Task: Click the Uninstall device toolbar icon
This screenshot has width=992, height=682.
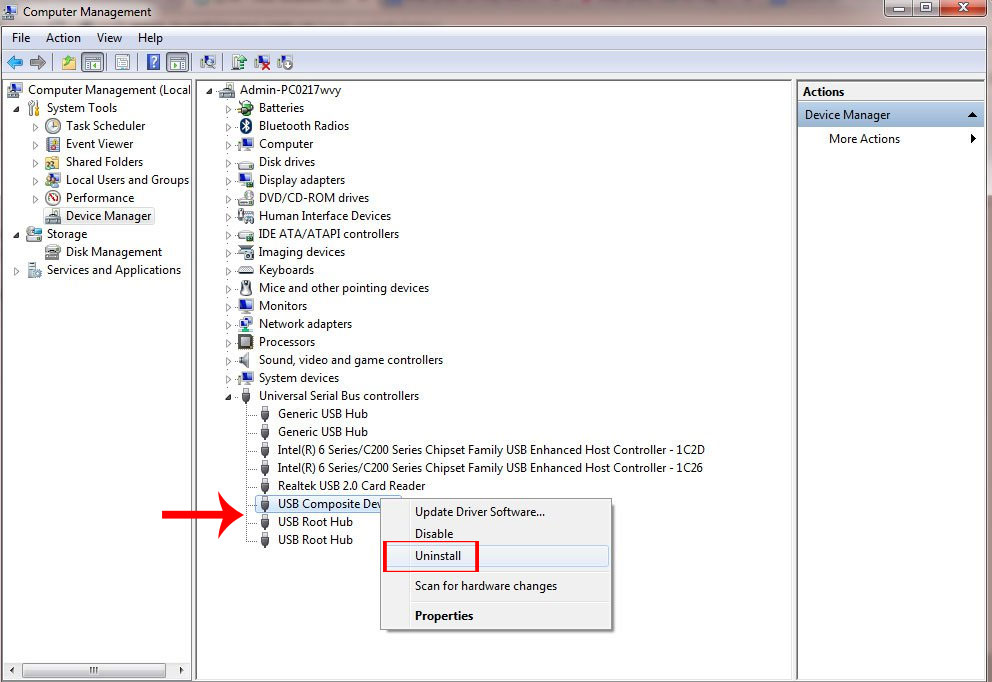Action: [x=262, y=61]
